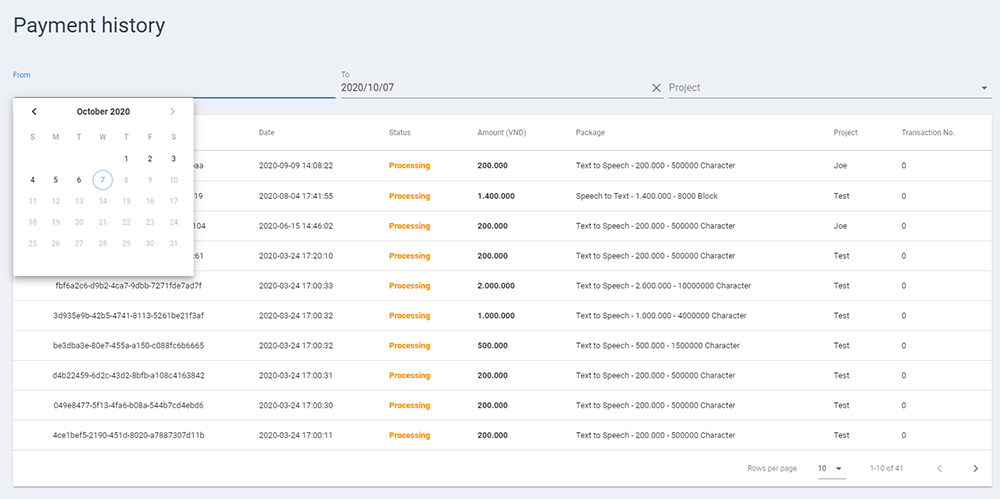
Task: Click the From date input field
Action: [x=174, y=87]
